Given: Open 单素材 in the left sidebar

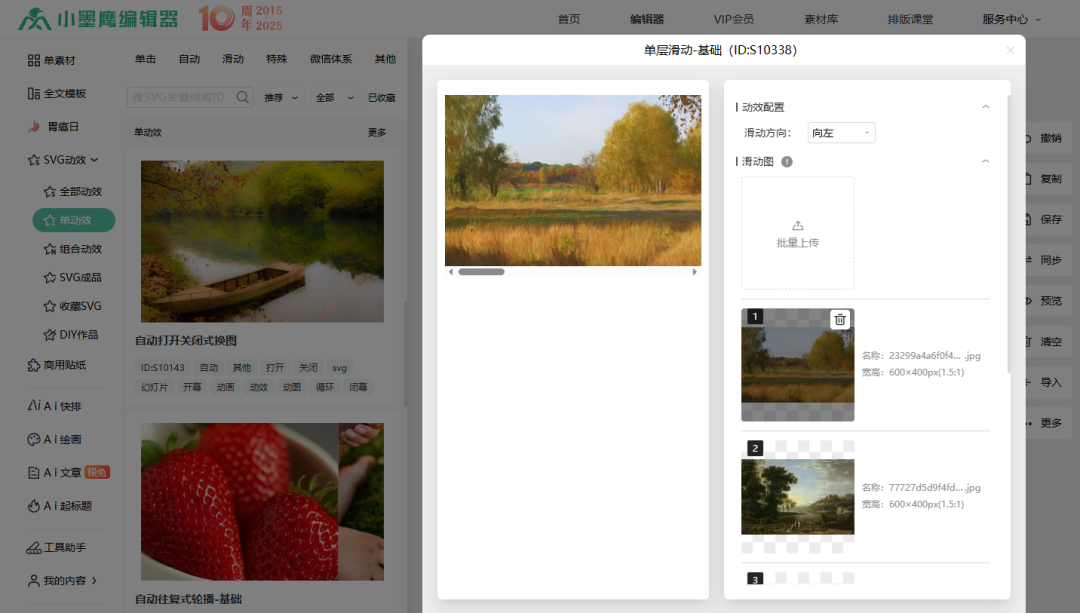Looking at the screenshot, I should [x=52, y=61].
